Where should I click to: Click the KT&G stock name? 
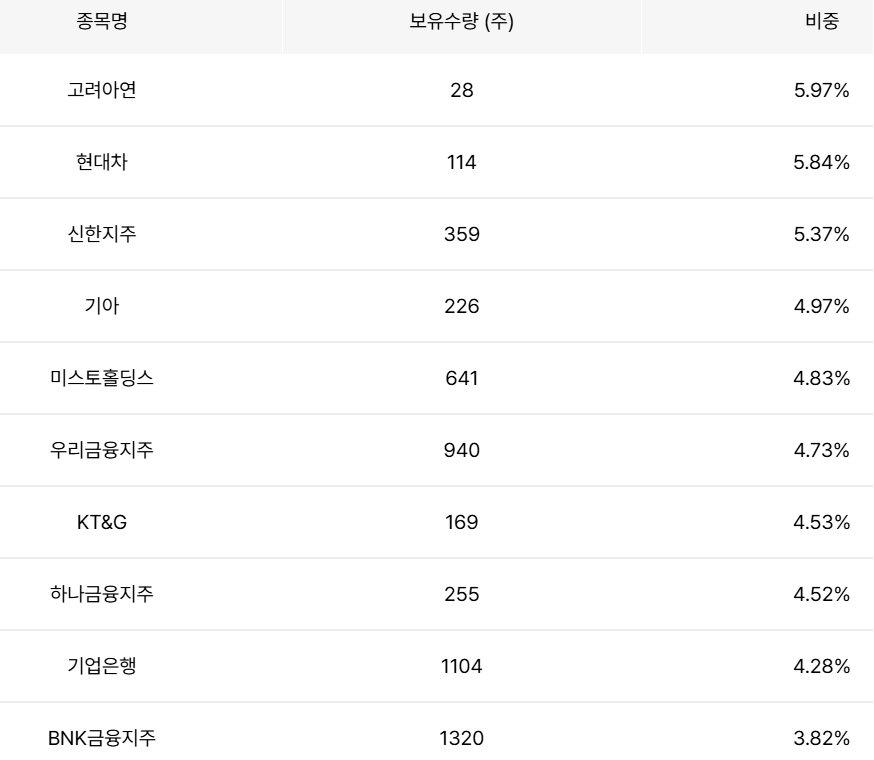102,522
